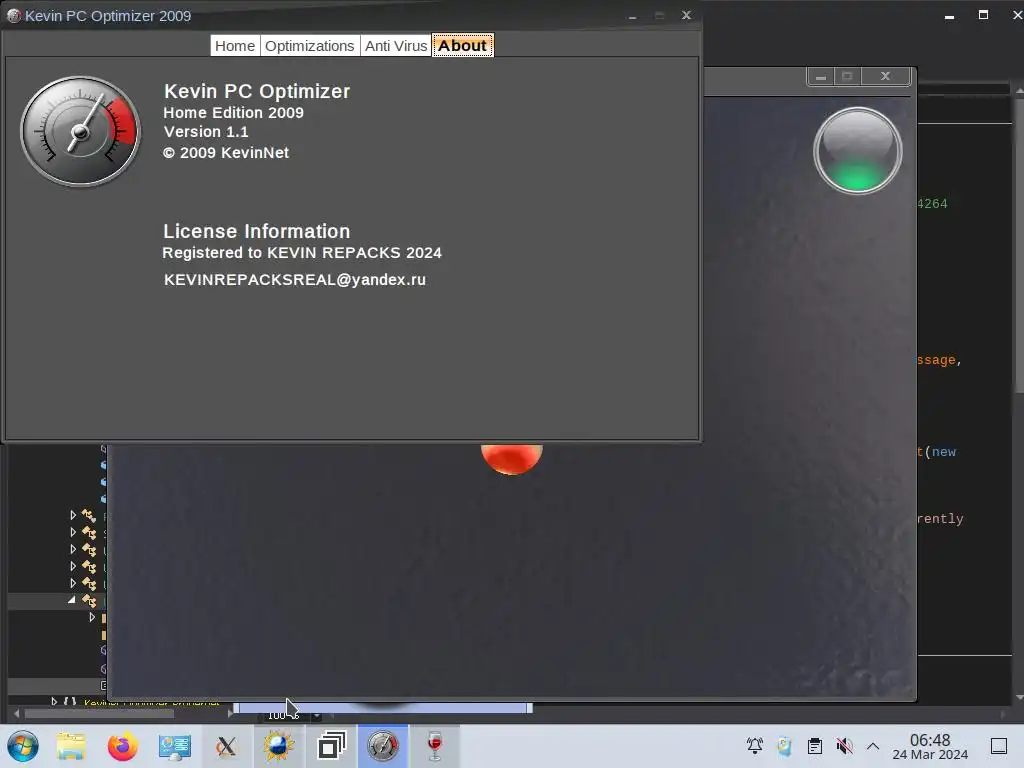This screenshot has width=1024, height=768.
Task: Collapse the expanded tree node in the IDE
Action: pos(72,600)
